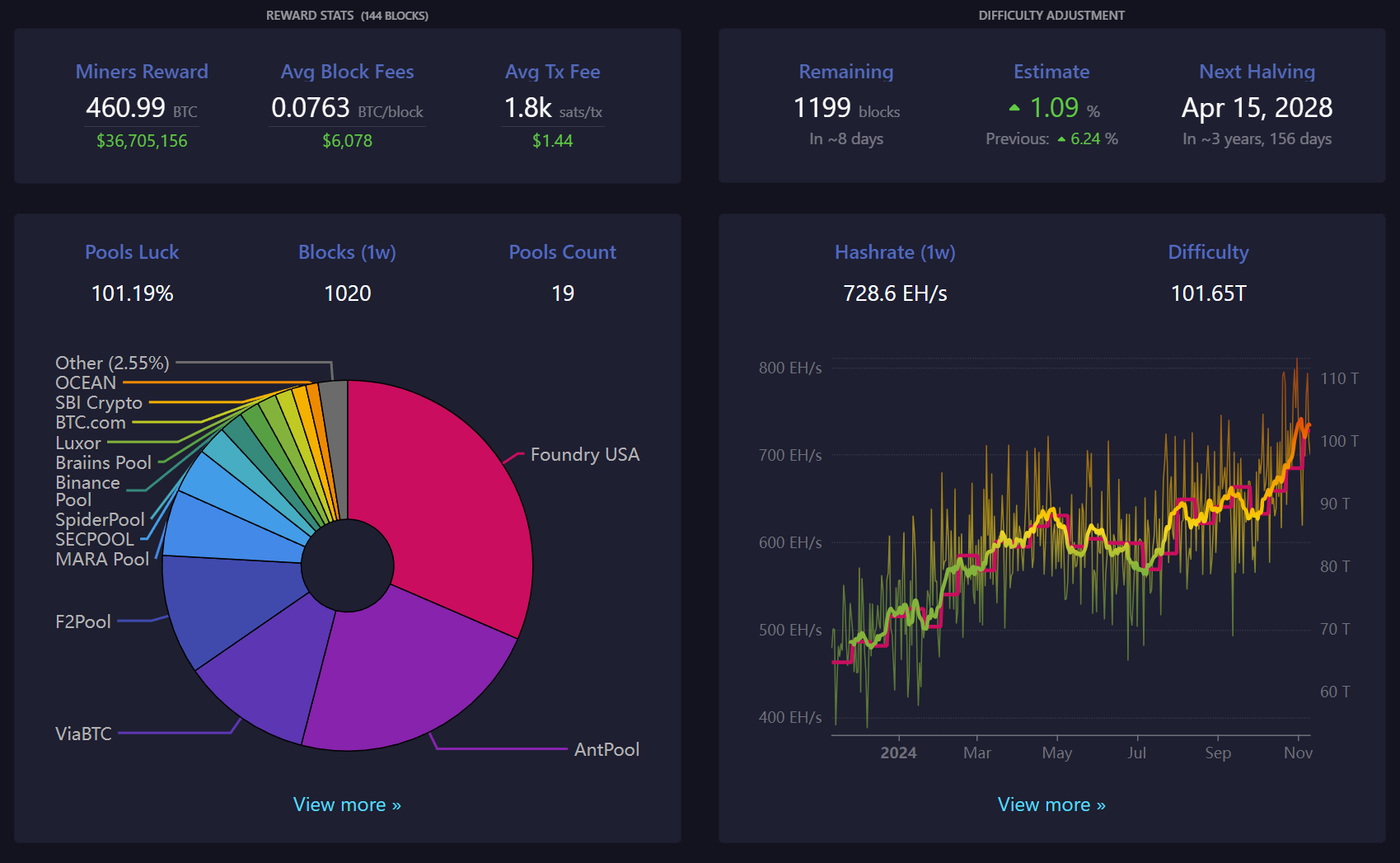Open the Pools Luck stats link

point(132,252)
